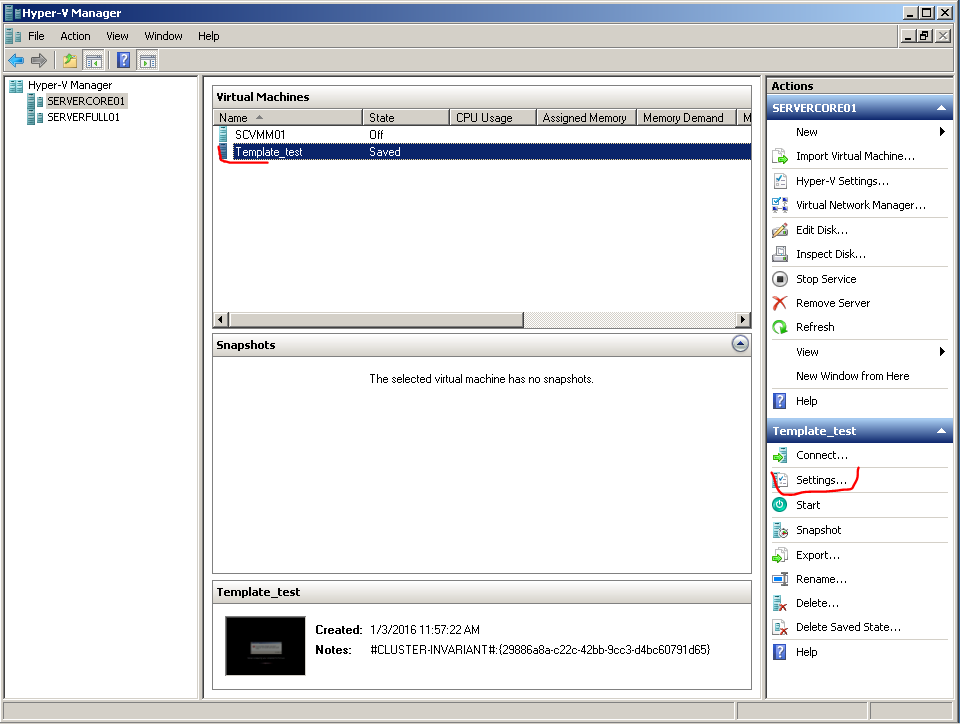Click the Assigned Memory column header
The image size is (960, 725).
[x=587, y=118]
